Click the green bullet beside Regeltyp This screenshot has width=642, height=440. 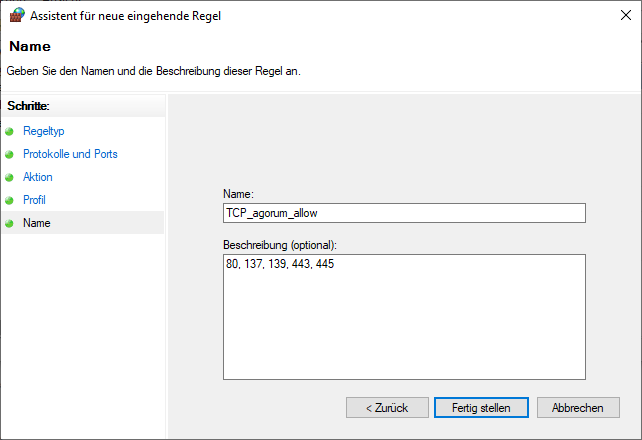click(9, 131)
